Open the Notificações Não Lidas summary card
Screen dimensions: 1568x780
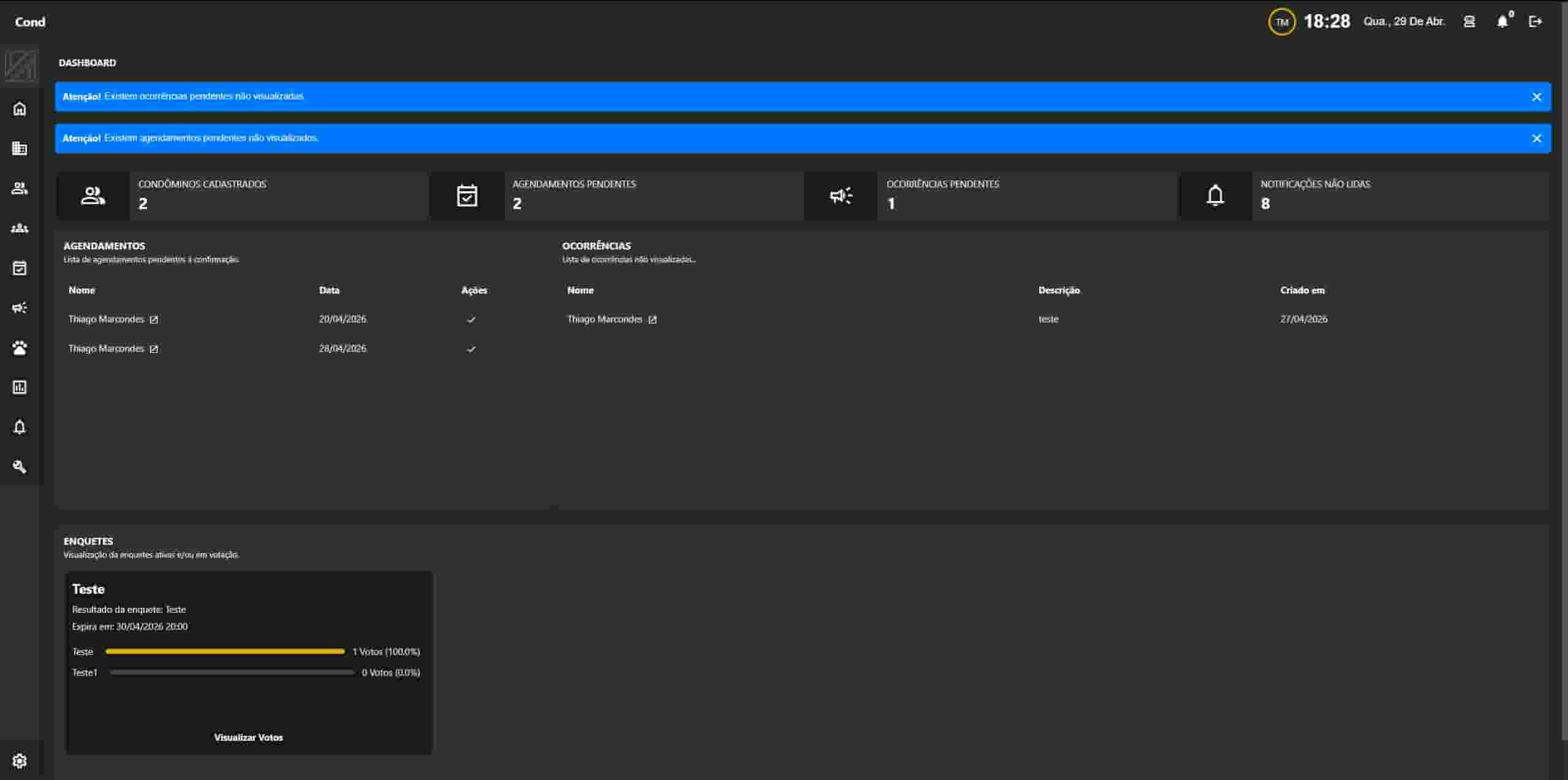pos(1365,195)
